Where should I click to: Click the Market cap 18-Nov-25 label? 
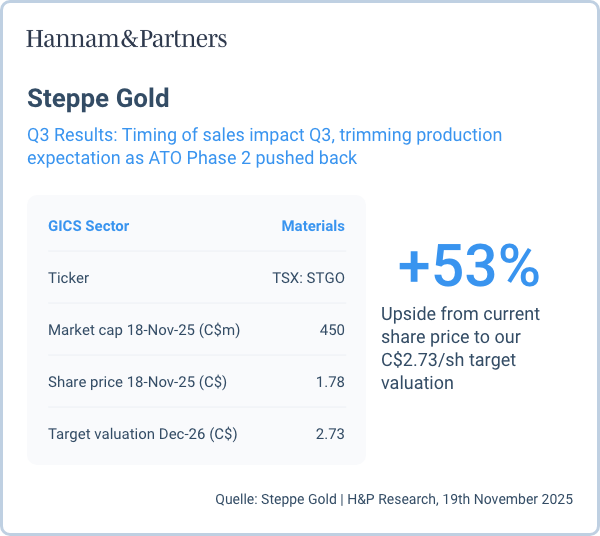[x=143, y=330]
